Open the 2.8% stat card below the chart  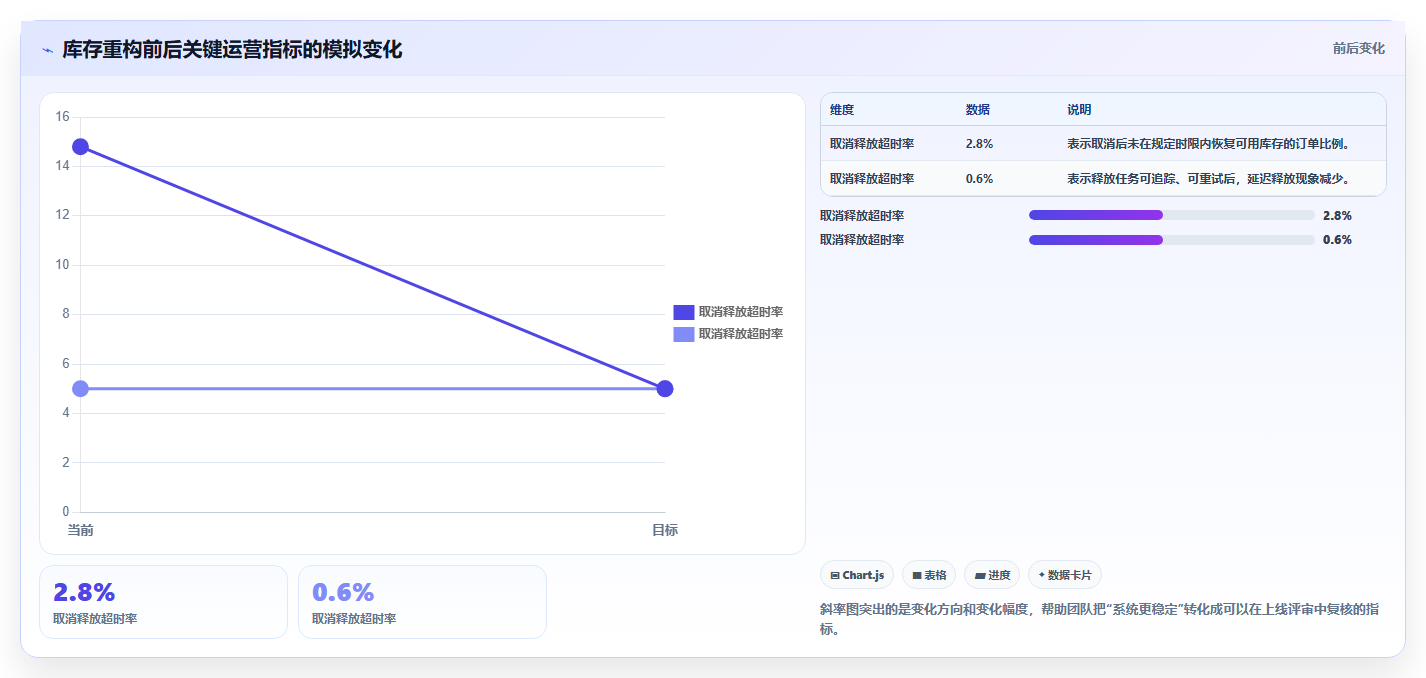click(163, 602)
